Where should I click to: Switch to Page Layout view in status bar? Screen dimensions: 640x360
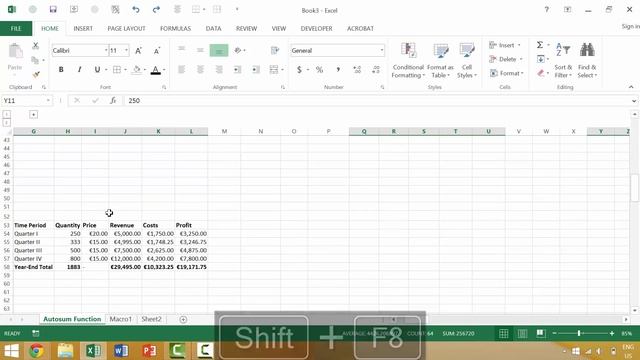(x=522, y=333)
